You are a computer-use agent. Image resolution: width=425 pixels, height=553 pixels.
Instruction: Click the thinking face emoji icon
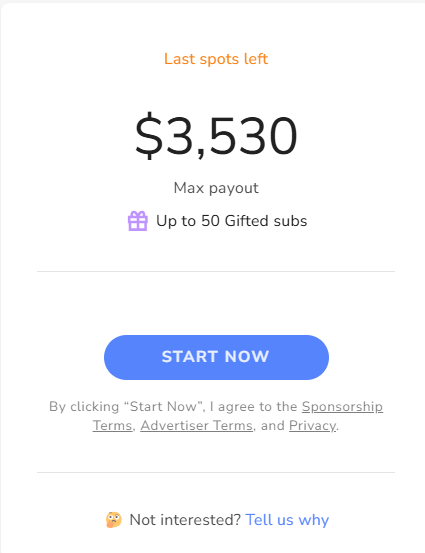(x=114, y=520)
